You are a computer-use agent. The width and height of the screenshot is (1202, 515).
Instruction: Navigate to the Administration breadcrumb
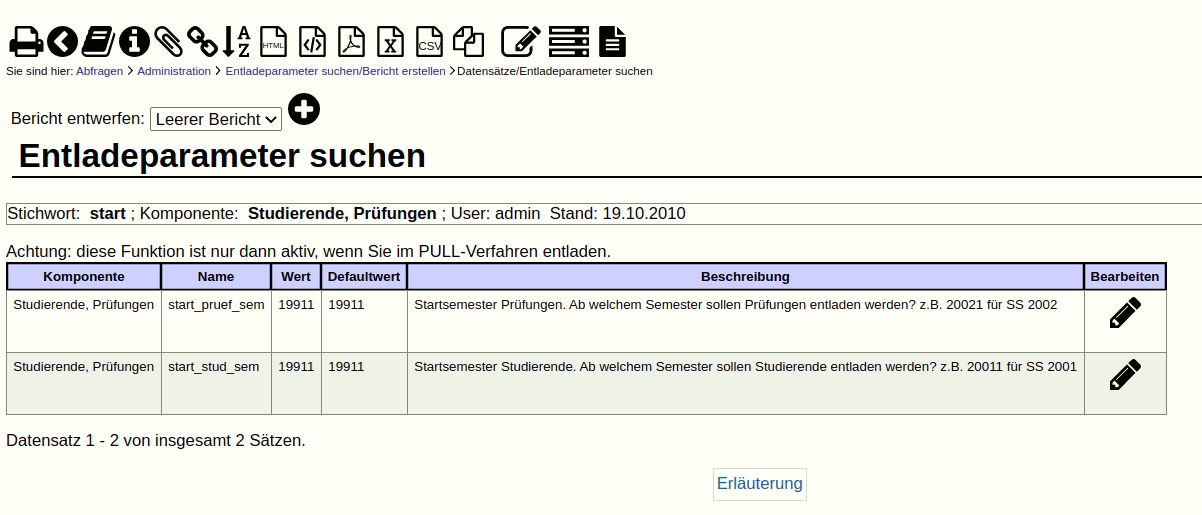(174, 71)
